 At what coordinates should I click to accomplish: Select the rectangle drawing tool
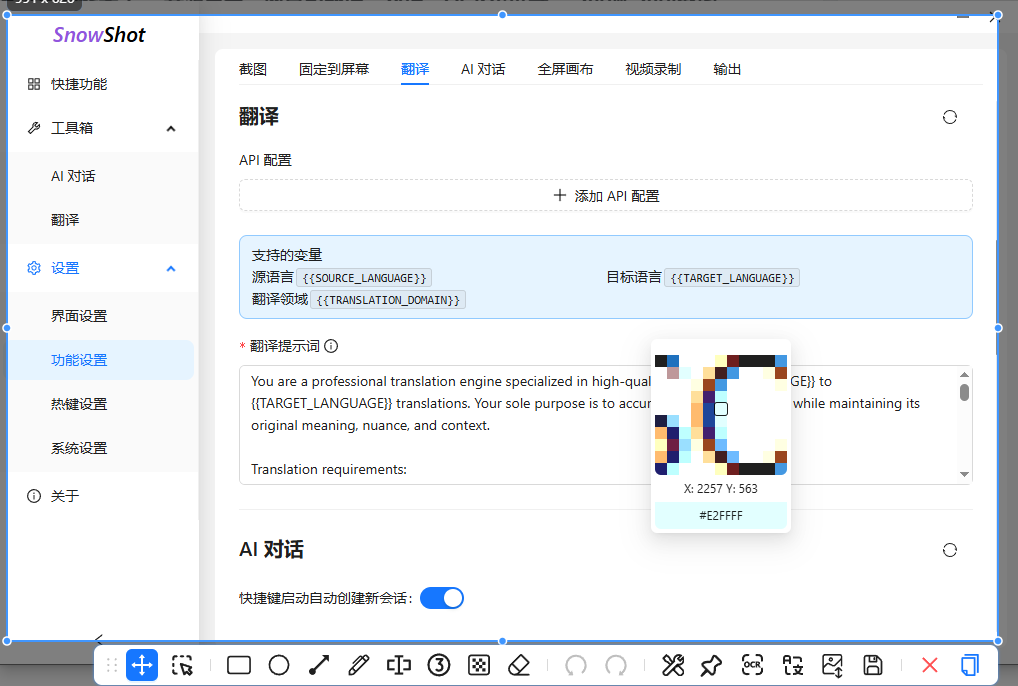pos(238,665)
